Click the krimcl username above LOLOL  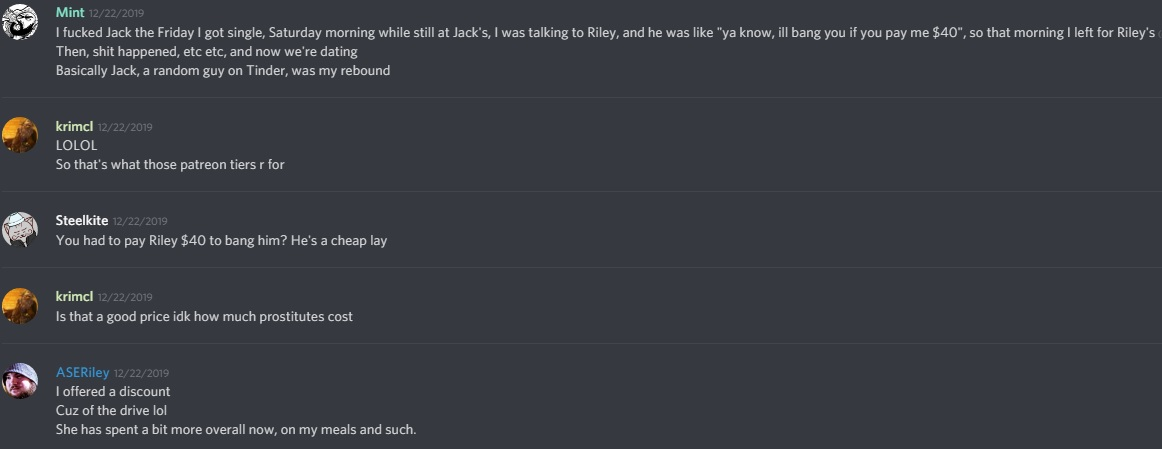coord(74,127)
